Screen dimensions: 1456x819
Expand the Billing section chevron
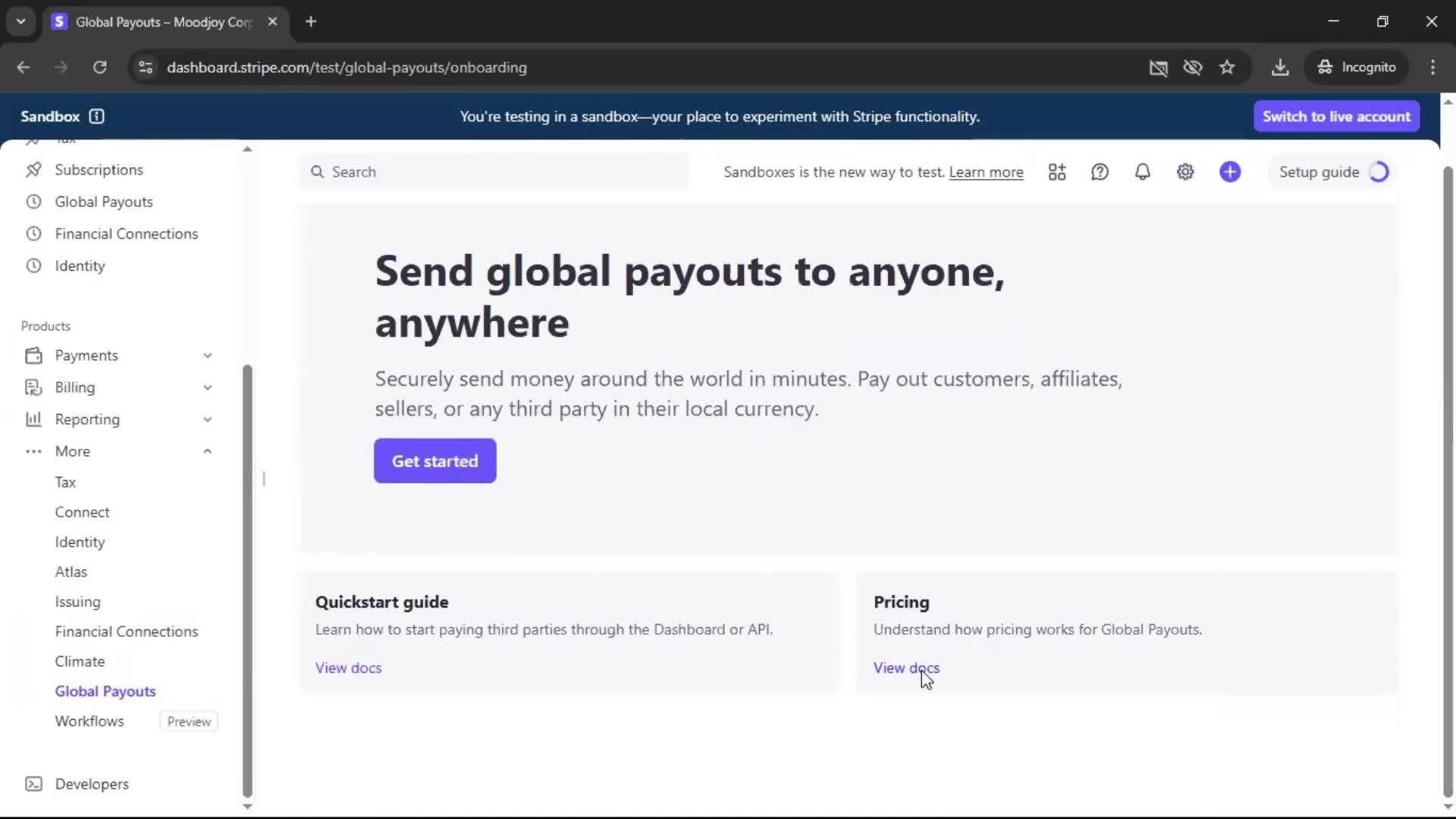pyautogui.click(x=207, y=388)
